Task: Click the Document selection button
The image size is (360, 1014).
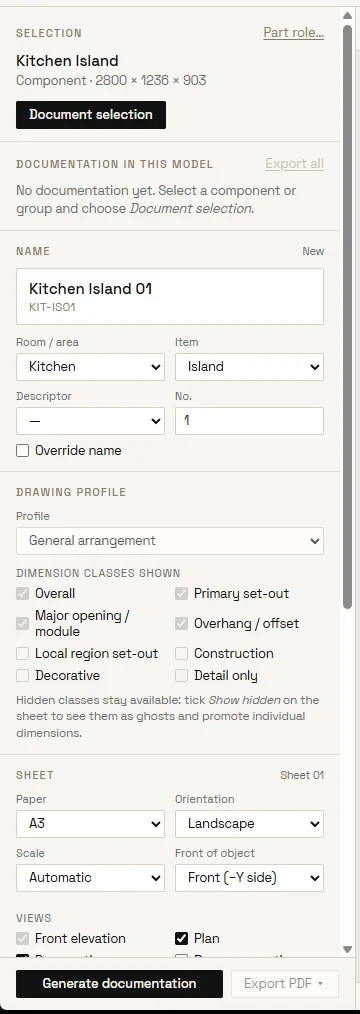Action: point(91,114)
